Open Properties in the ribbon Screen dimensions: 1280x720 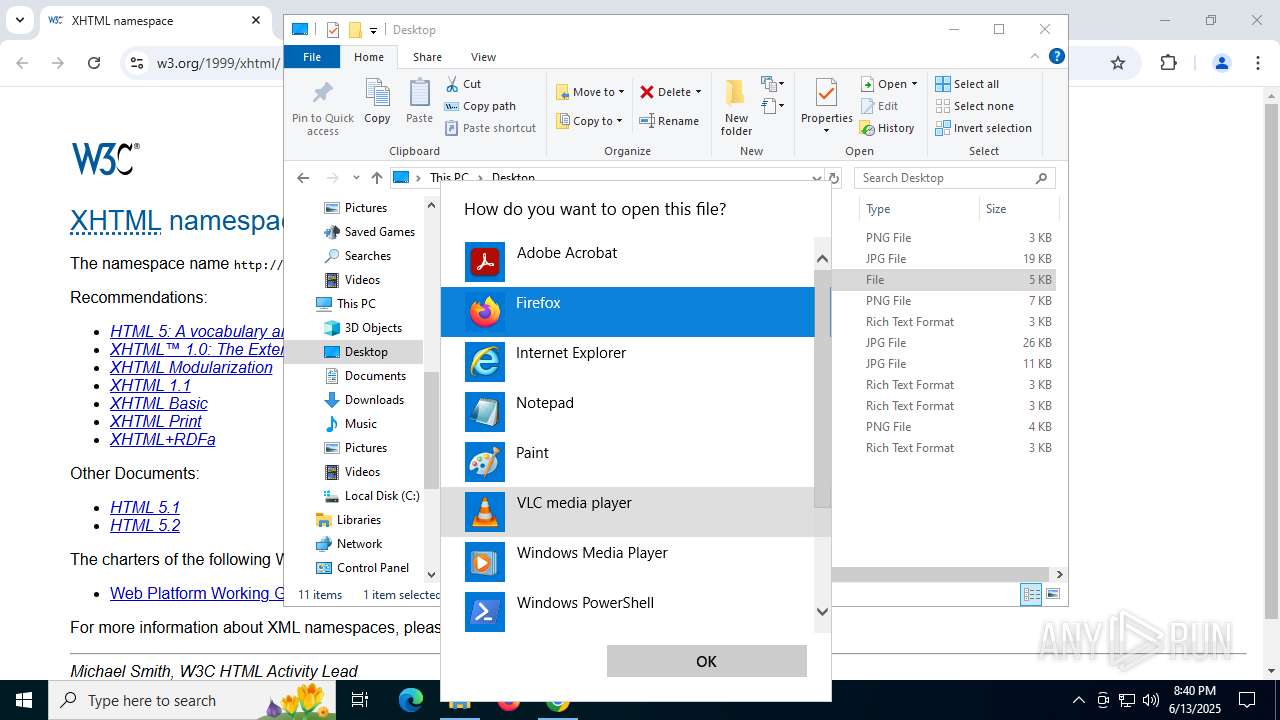coord(826,107)
